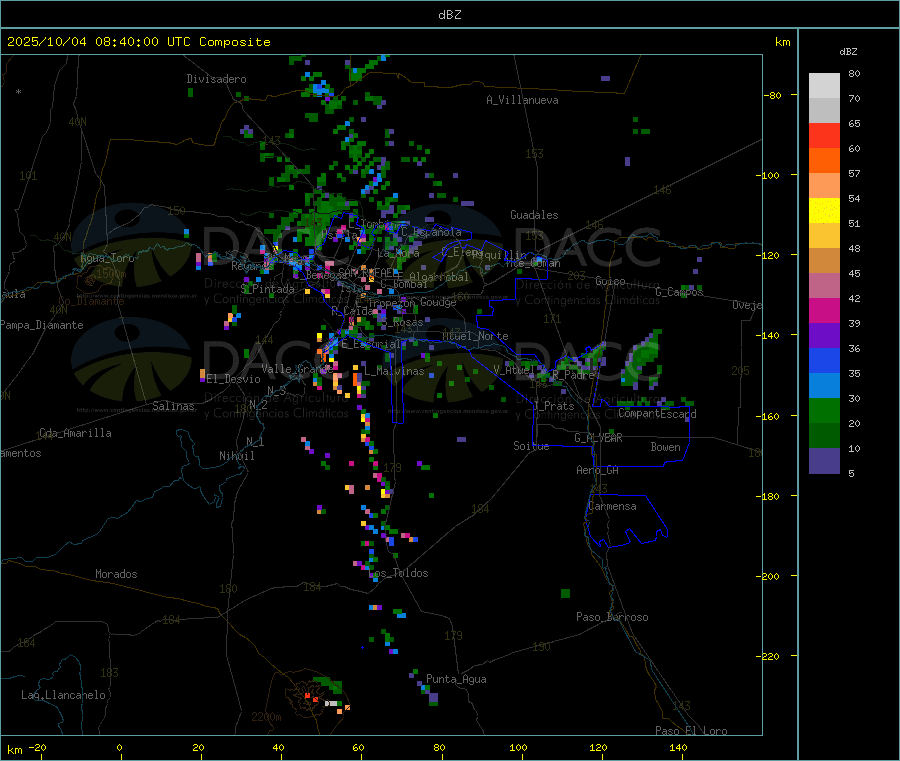Image resolution: width=900 pixels, height=761 pixels.
Task: Click the 'Agua_Toro' location label
Action: coord(107,258)
